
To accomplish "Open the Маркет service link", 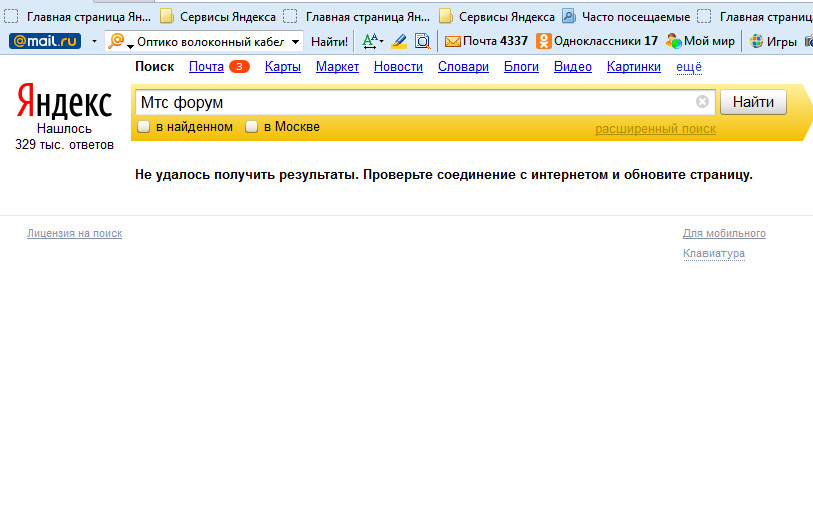I will click(x=337, y=67).
